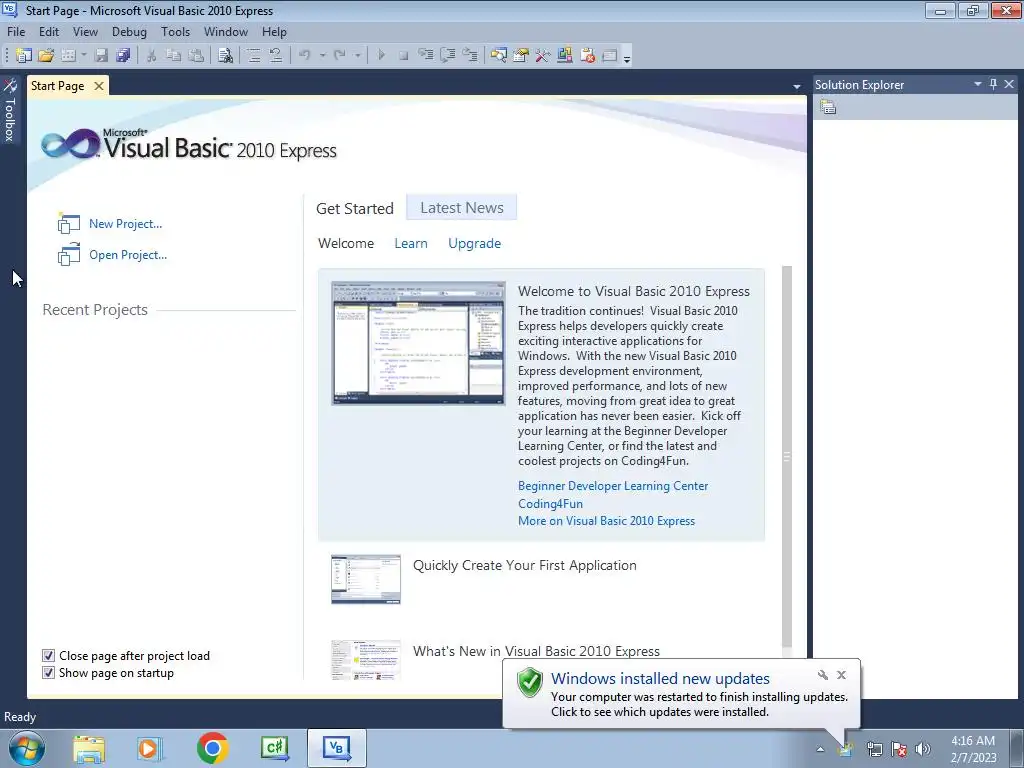This screenshot has height=768, width=1024.
Task: Click the Redo toolbar icon
Action: (x=340, y=56)
